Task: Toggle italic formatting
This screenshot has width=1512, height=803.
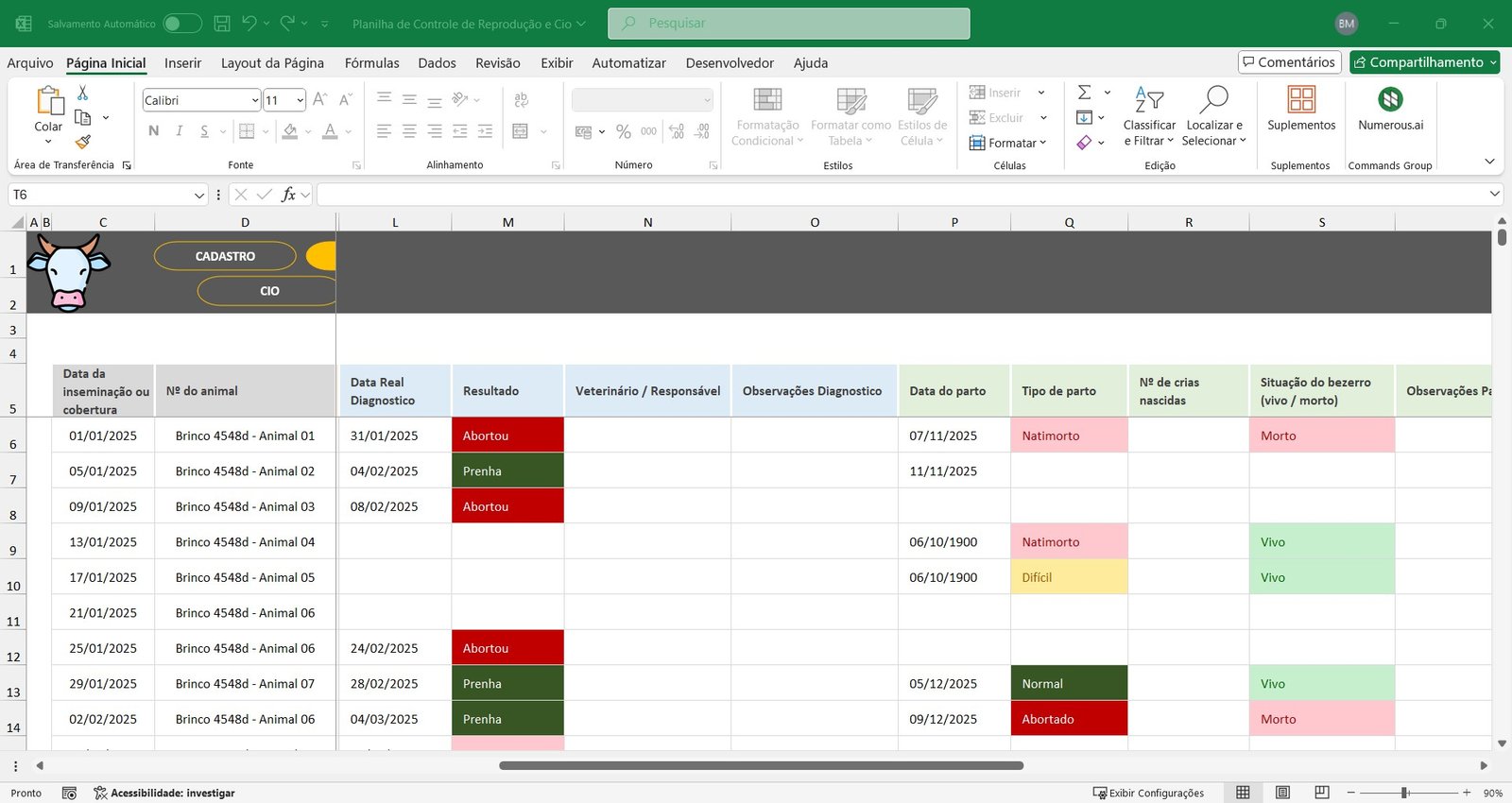Action: [179, 131]
